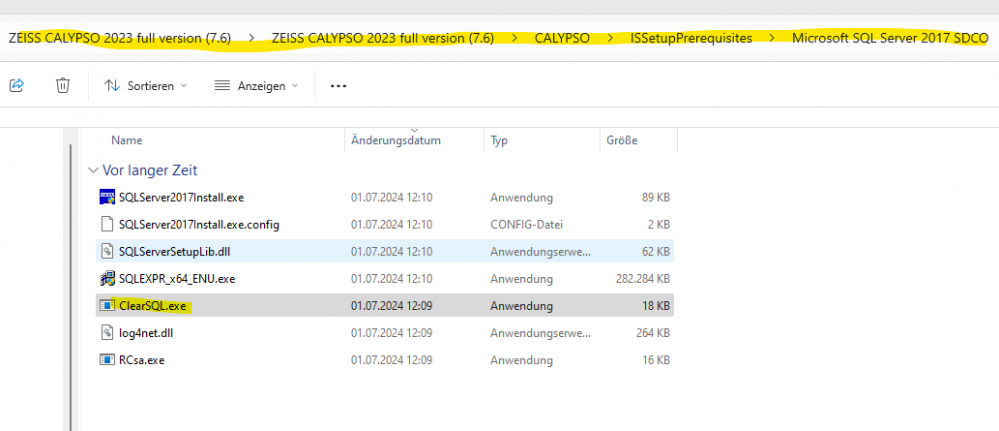
Task: Click the RCsa.exe application icon
Action: pos(107,360)
